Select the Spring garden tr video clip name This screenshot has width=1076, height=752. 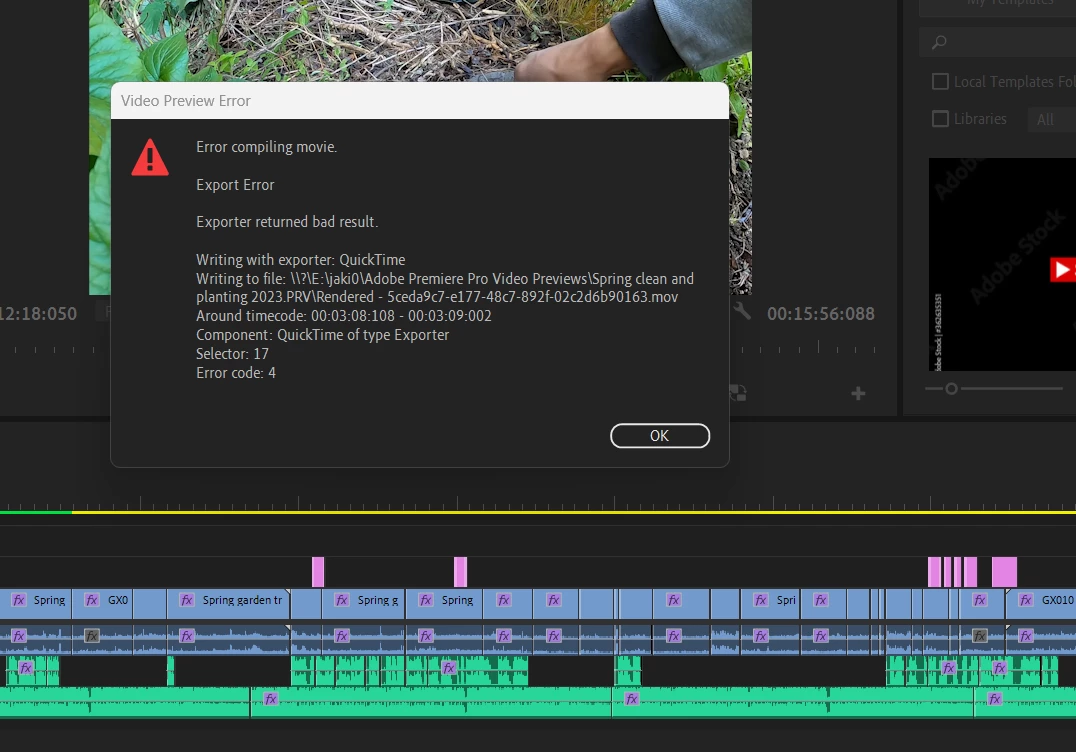pos(242,600)
